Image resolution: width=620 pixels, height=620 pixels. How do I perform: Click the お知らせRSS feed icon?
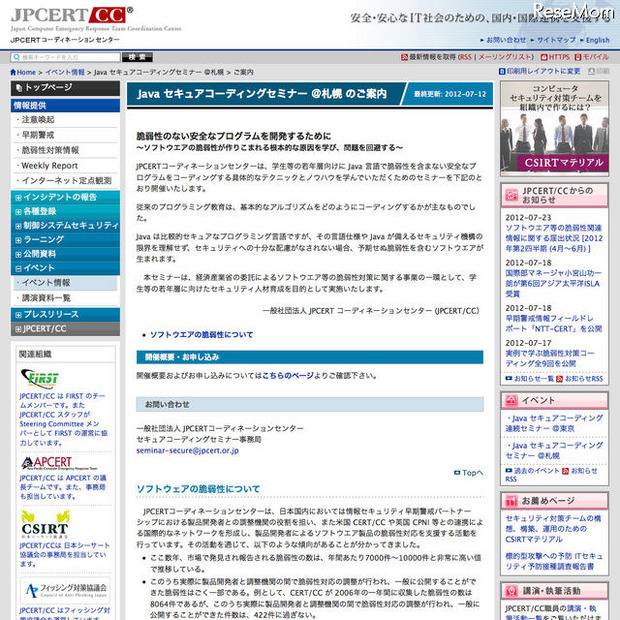(x=560, y=379)
